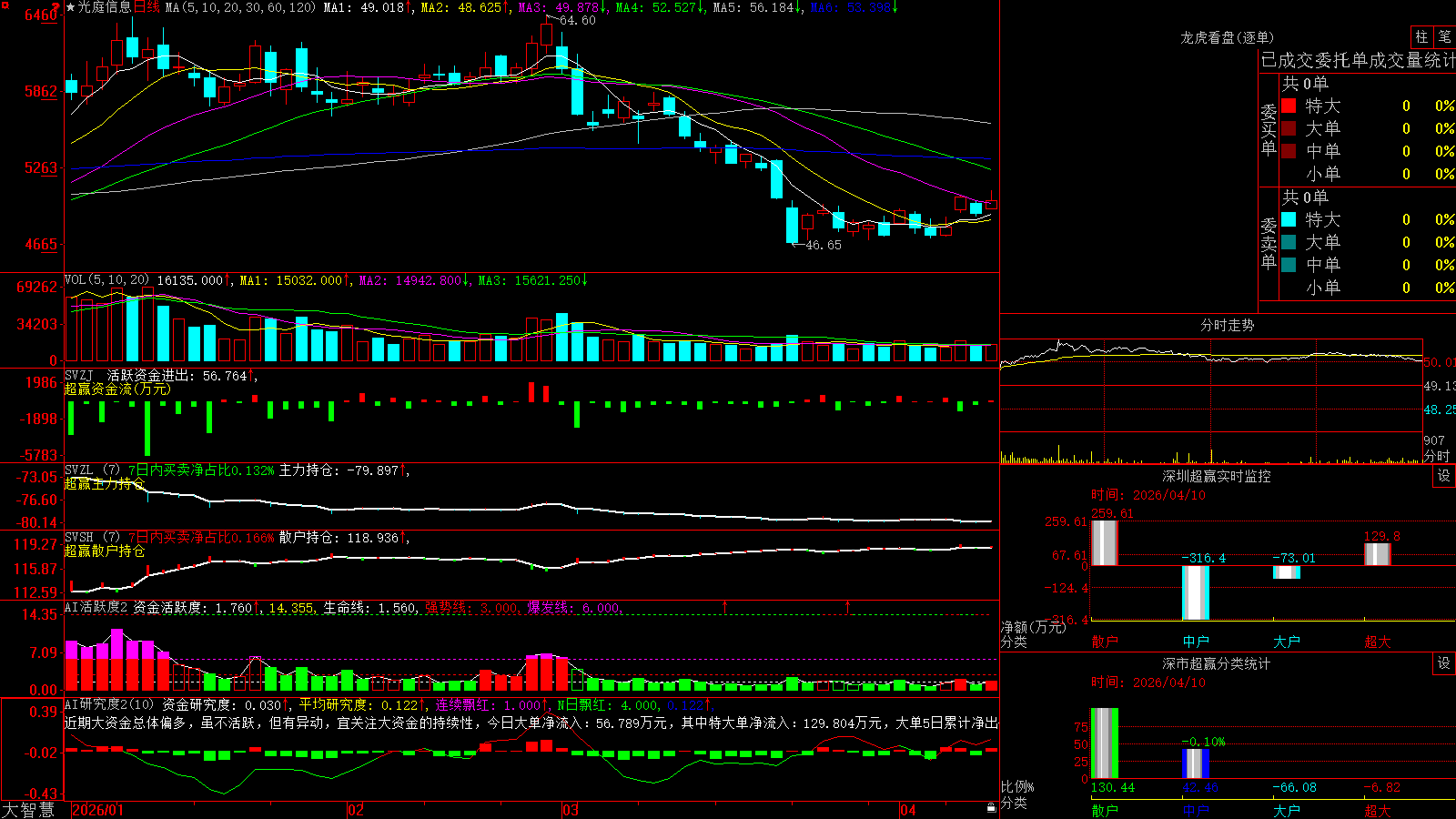Screen dimensions: 1456x819
Task: Click the 大智慧 logo in the corner
Action: pyautogui.click(x=28, y=810)
